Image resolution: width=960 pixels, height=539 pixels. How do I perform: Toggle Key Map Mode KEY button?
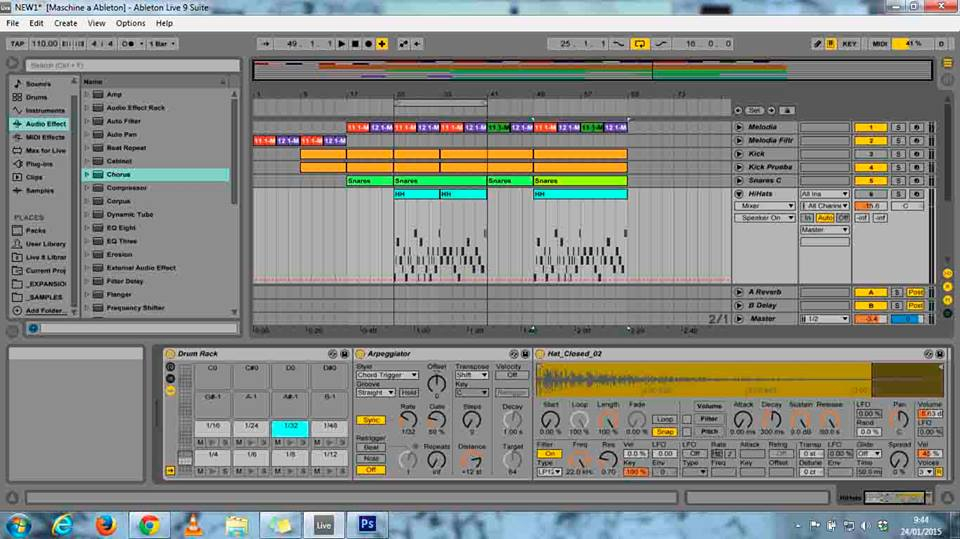click(x=849, y=43)
